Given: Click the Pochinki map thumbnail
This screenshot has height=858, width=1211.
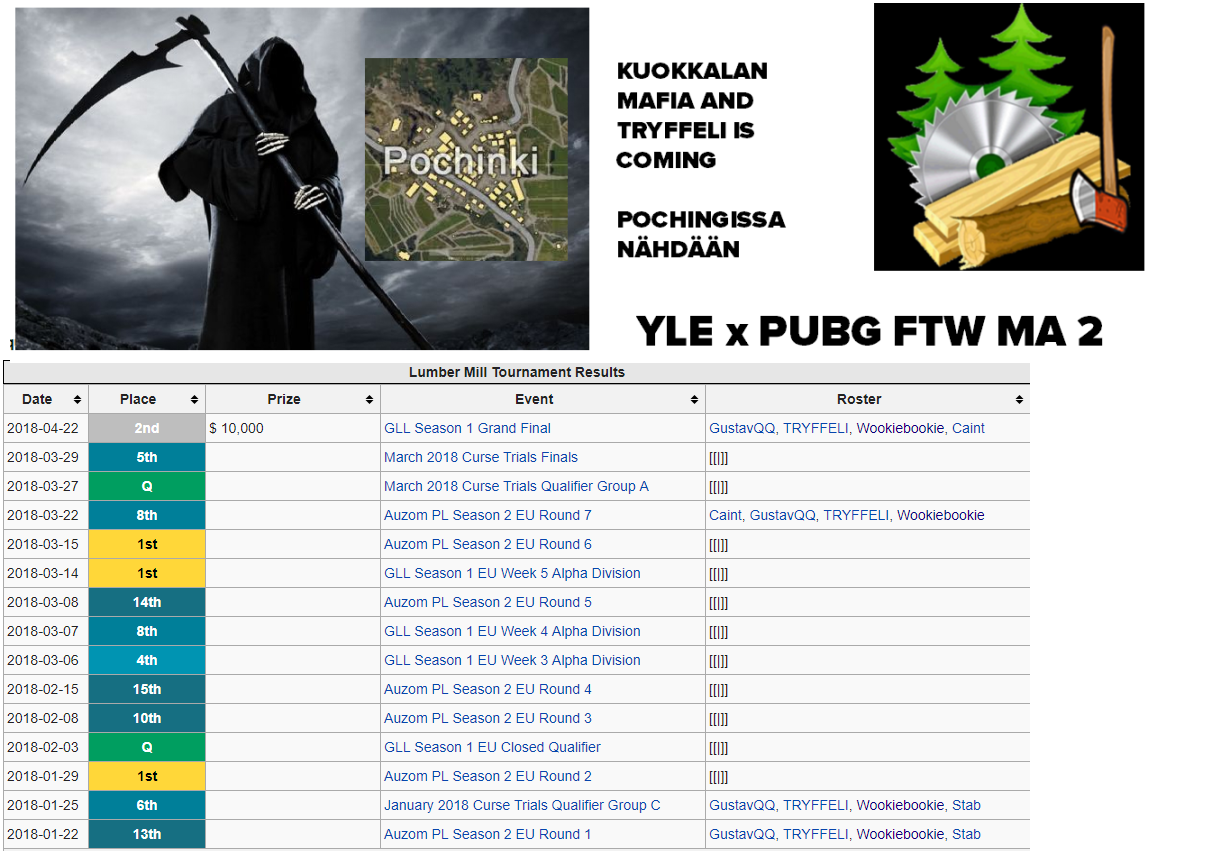Looking at the screenshot, I should coord(466,159).
